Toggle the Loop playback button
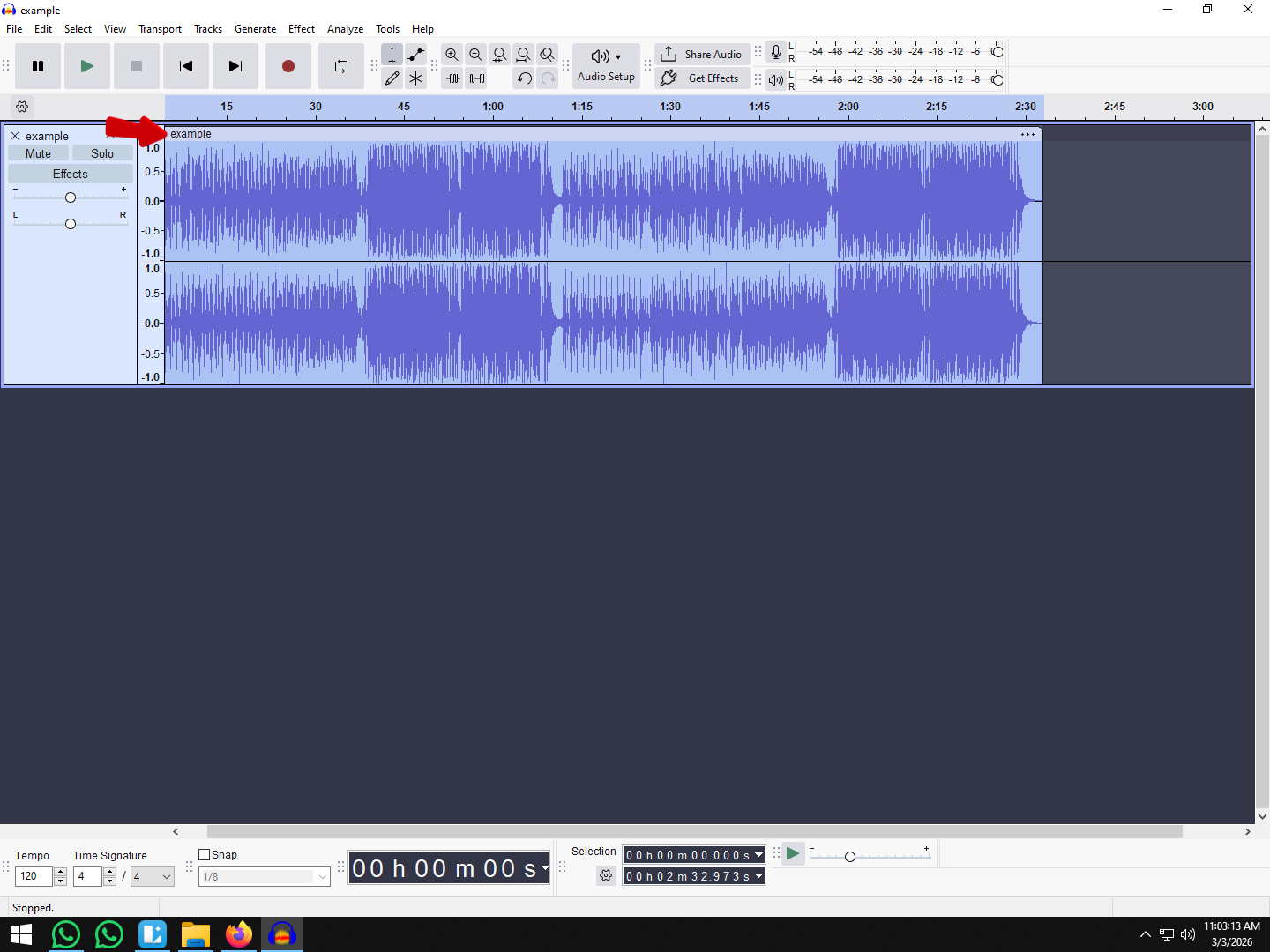 click(341, 66)
